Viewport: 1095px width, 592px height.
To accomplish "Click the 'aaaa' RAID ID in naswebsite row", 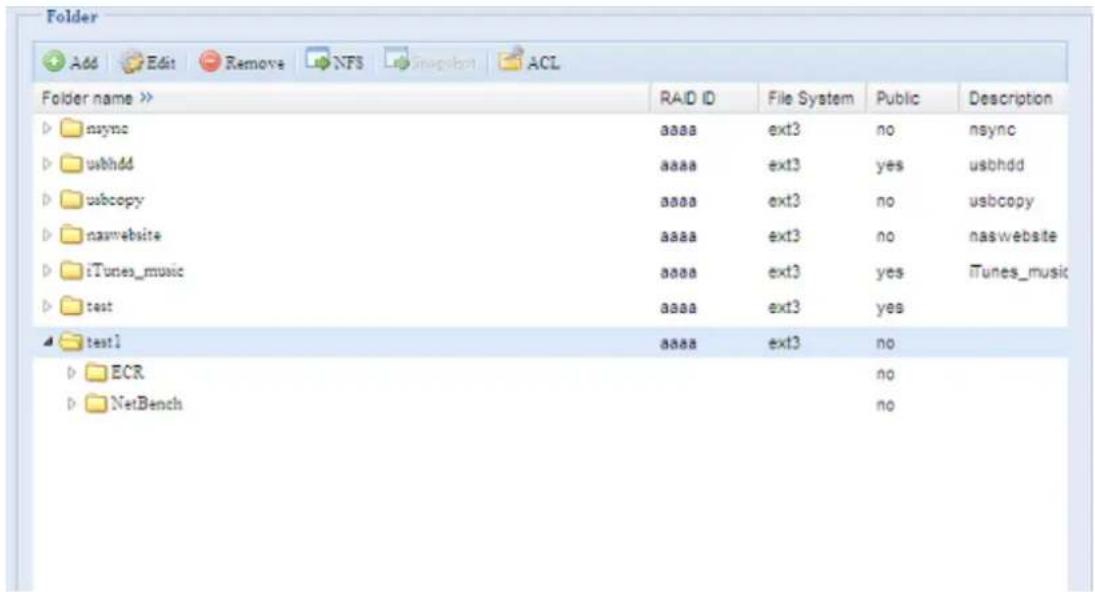I will pos(678,237).
